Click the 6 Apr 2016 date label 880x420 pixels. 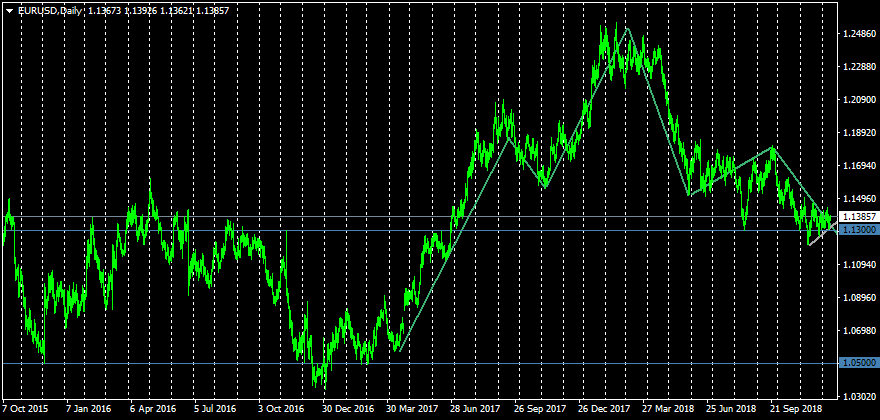pyautogui.click(x=152, y=409)
